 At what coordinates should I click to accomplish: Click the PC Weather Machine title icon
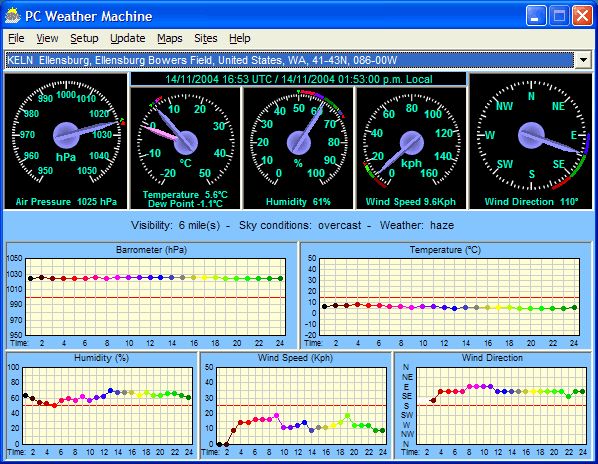pyautogui.click(x=12, y=16)
